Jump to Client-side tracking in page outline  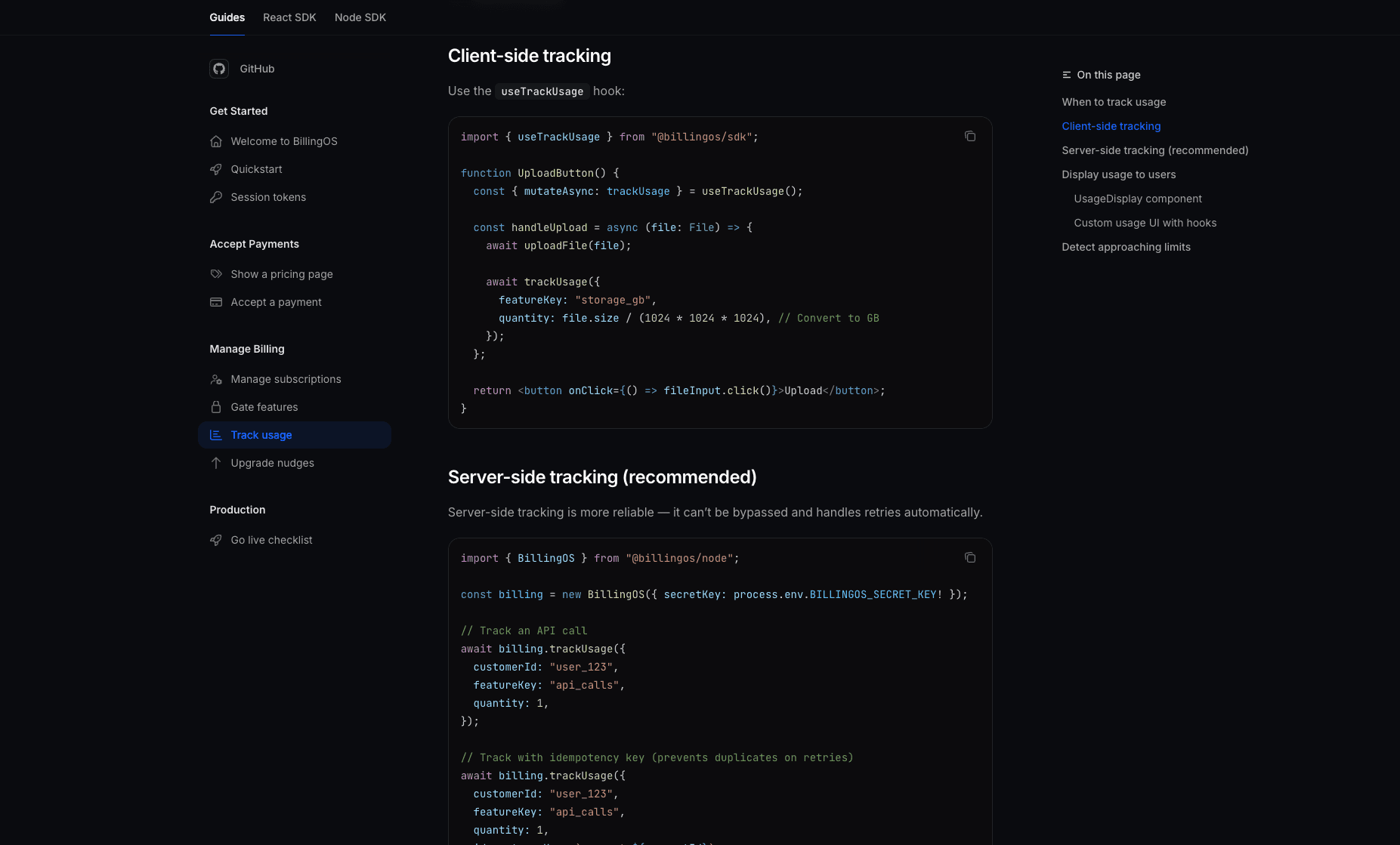[x=1111, y=126]
